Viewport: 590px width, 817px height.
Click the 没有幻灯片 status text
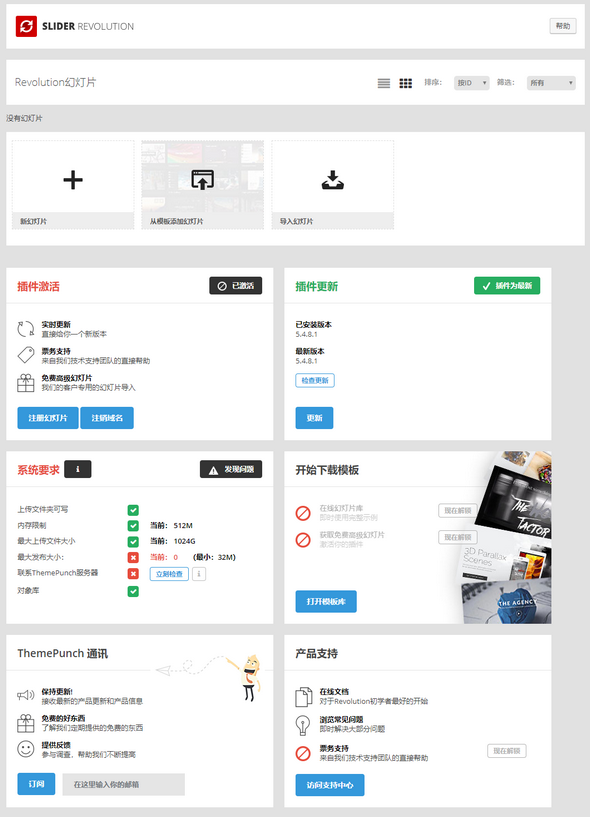pyautogui.click(x=24, y=118)
